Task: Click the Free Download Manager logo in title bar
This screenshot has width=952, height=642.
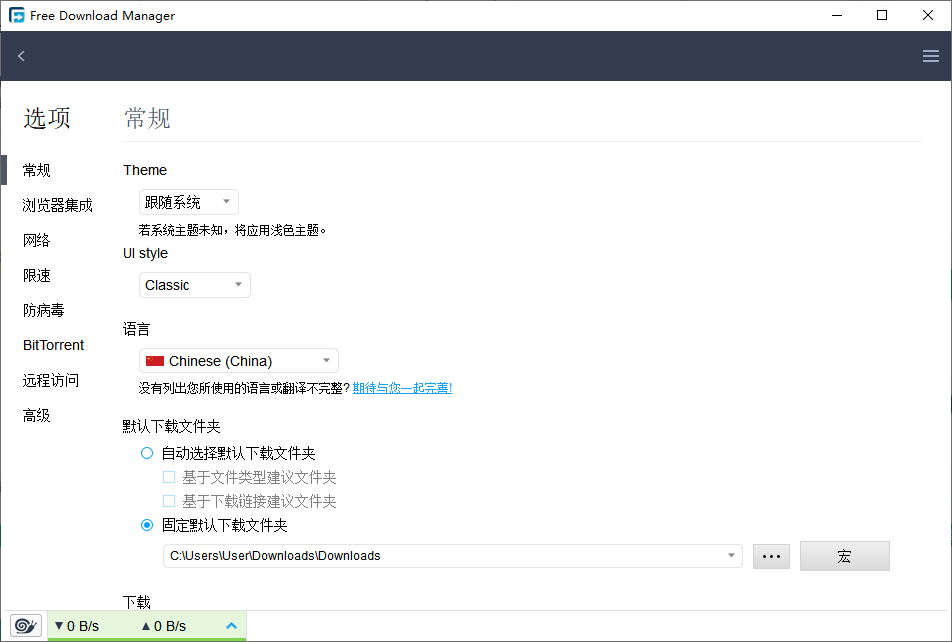Action: click(16, 15)
